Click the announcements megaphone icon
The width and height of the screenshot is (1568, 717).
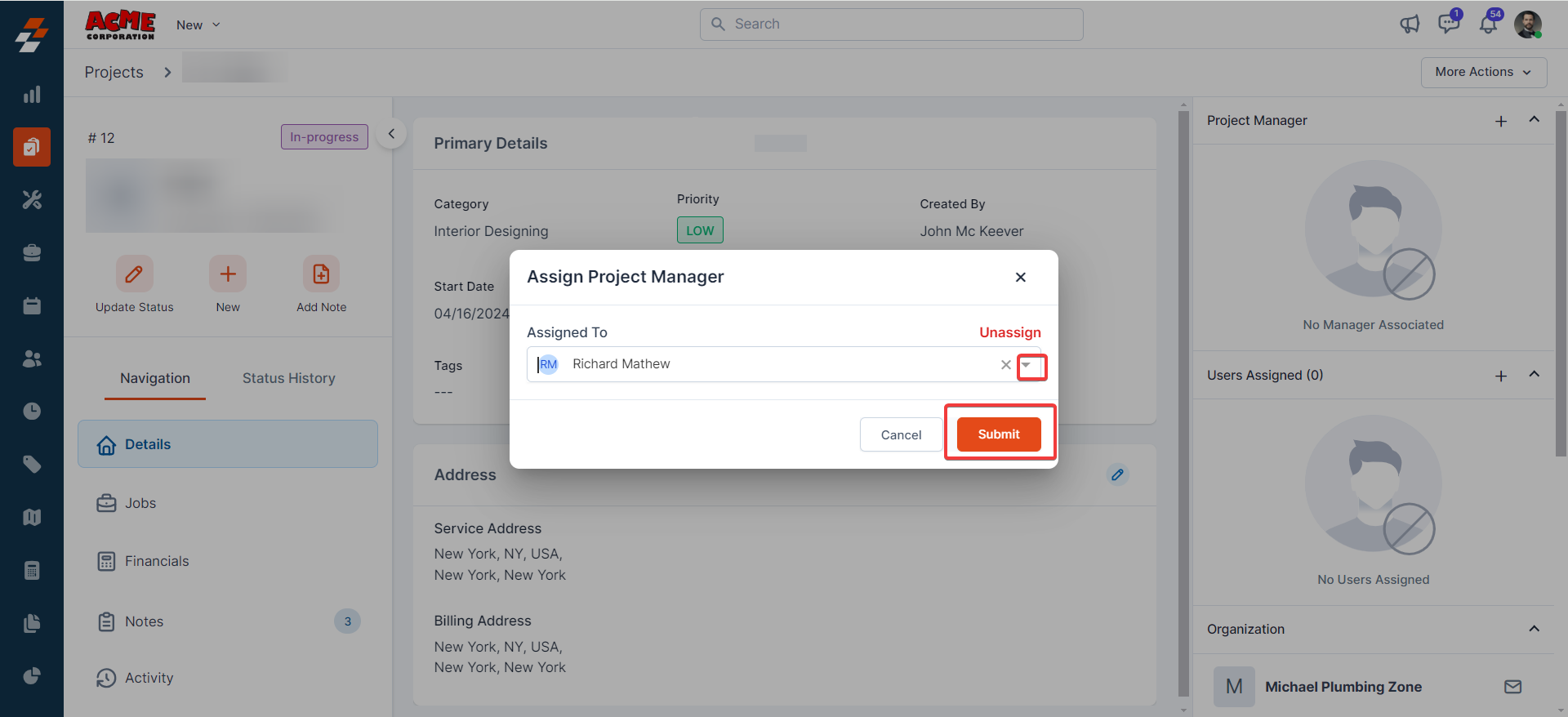coord(1410,24)
